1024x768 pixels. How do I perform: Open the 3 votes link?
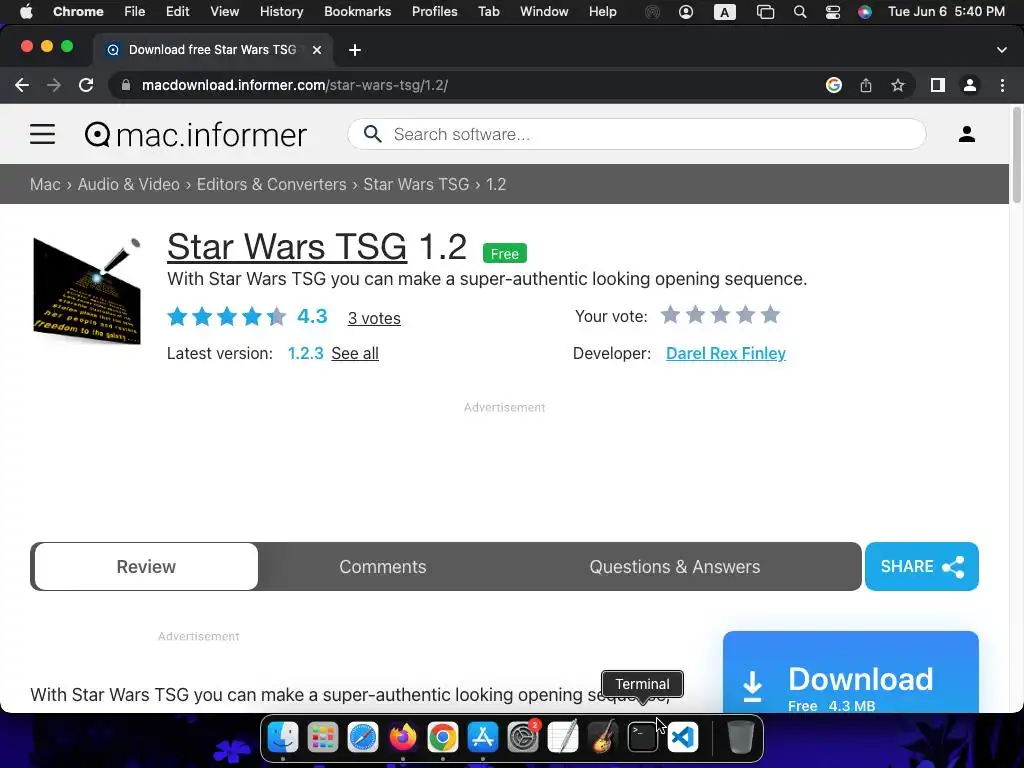(374, 318)
